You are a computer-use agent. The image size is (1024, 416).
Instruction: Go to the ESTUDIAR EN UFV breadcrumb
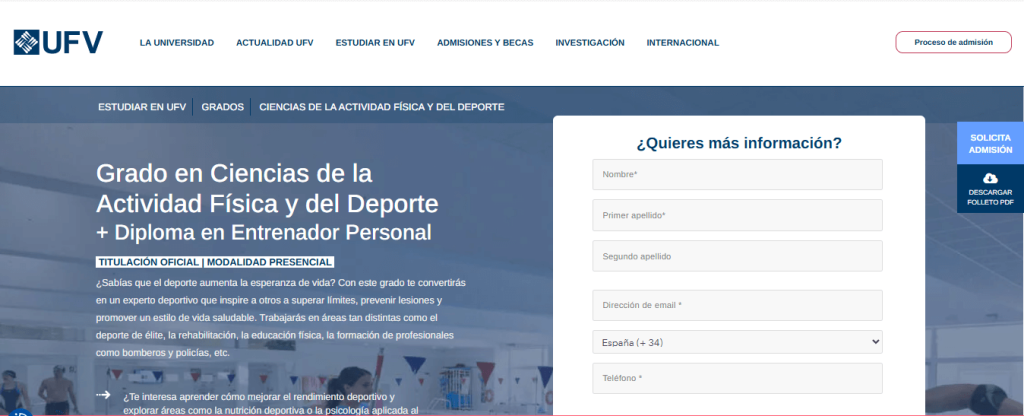(x=142, y=107)
